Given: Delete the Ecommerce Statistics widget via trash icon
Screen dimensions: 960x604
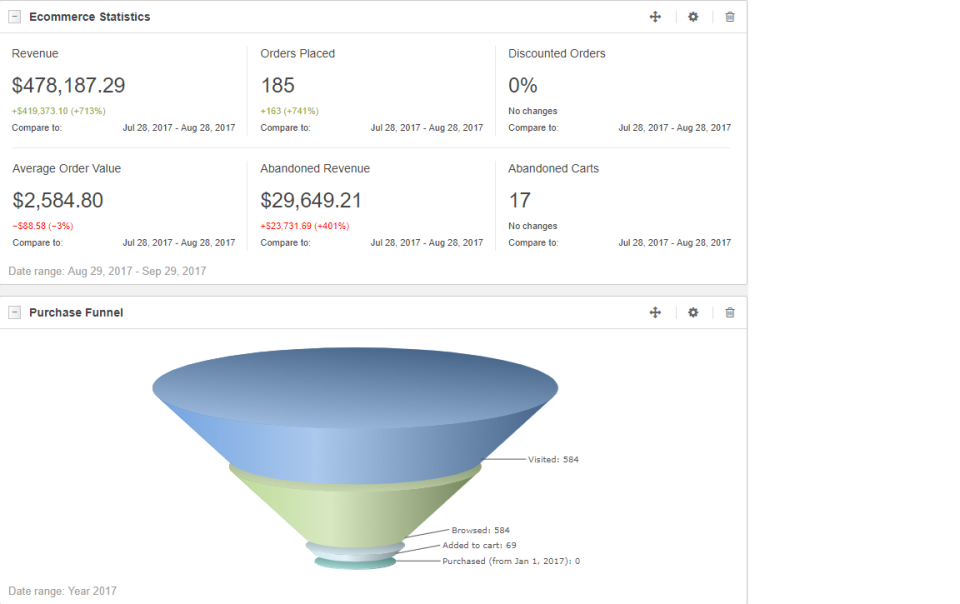Looking at the screenshot, I should (x=729, y=16).
